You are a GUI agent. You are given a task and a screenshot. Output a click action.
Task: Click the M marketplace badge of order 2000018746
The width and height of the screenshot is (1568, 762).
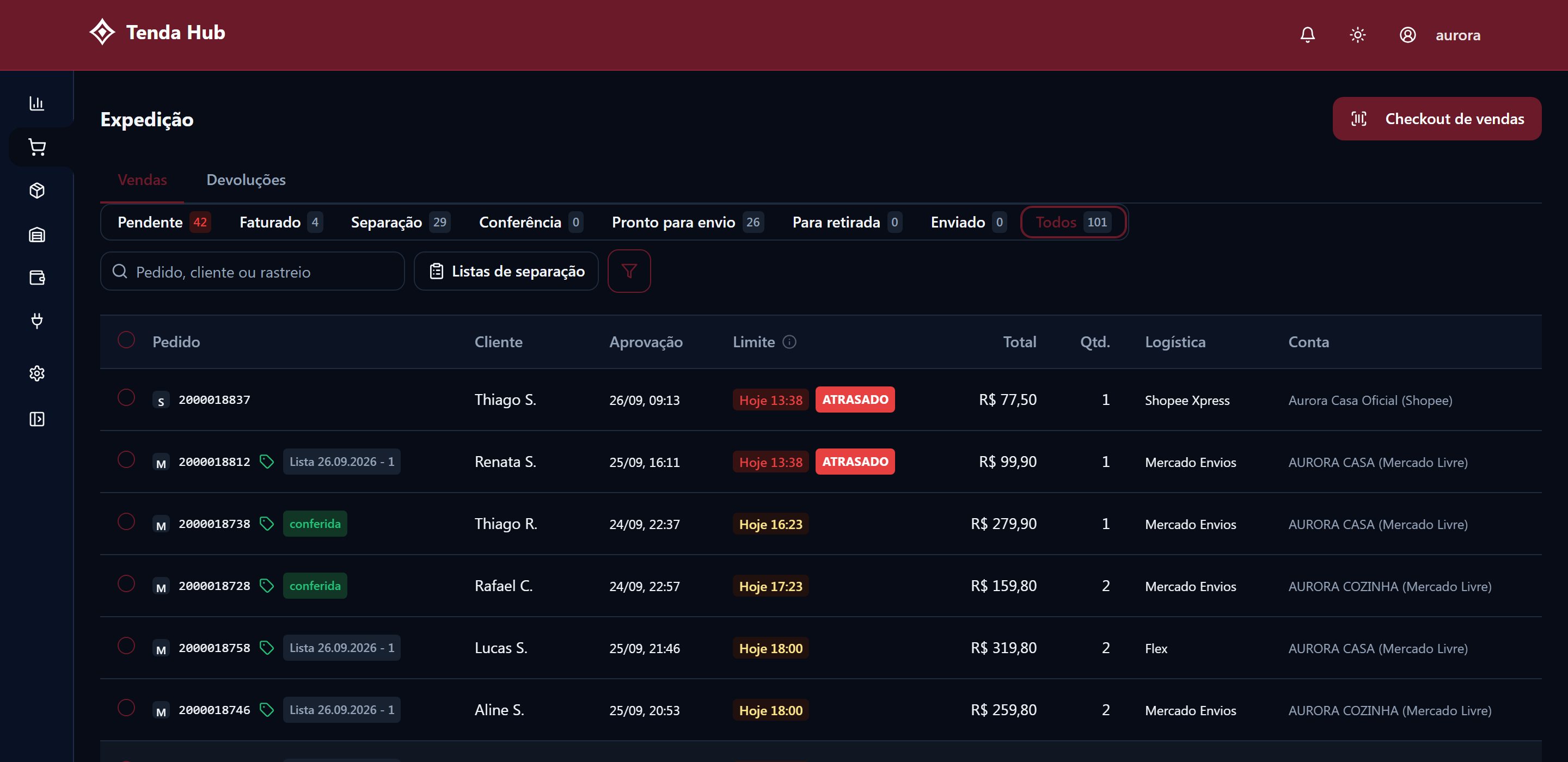click(161, 711)
